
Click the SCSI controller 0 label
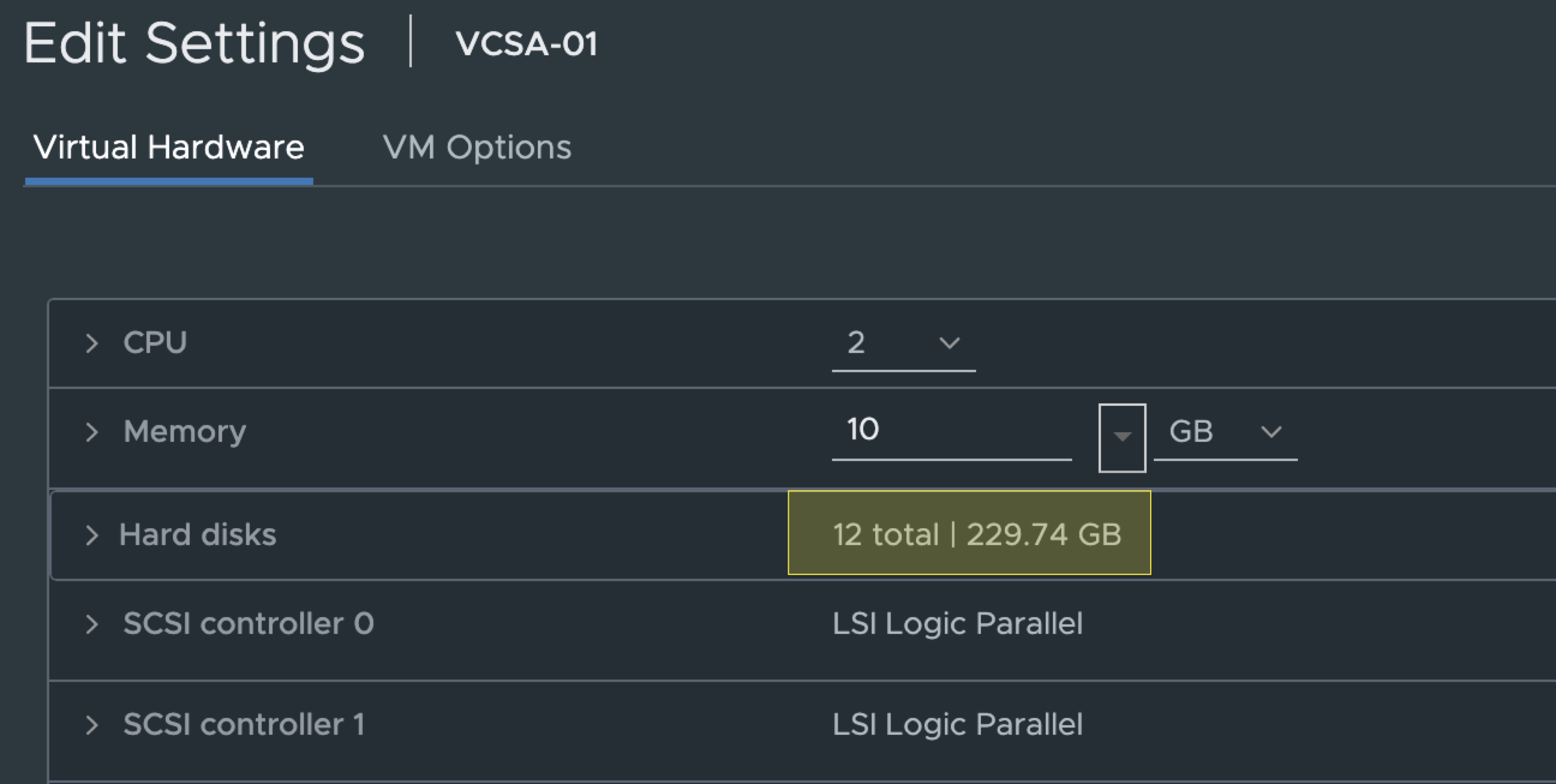pyautogui.click(x=249, y=624)
